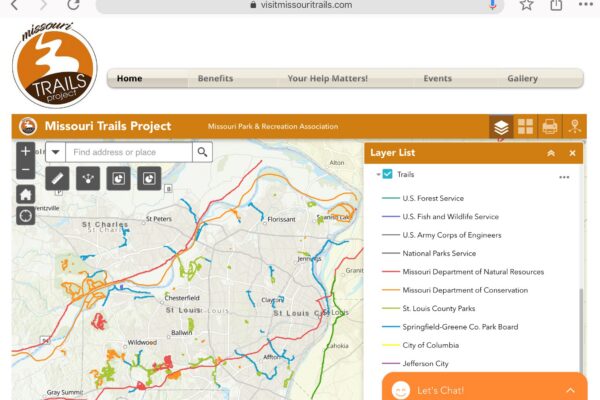Click Missouri Trails Project header title
Screen dimensions: 600x400
108,126
